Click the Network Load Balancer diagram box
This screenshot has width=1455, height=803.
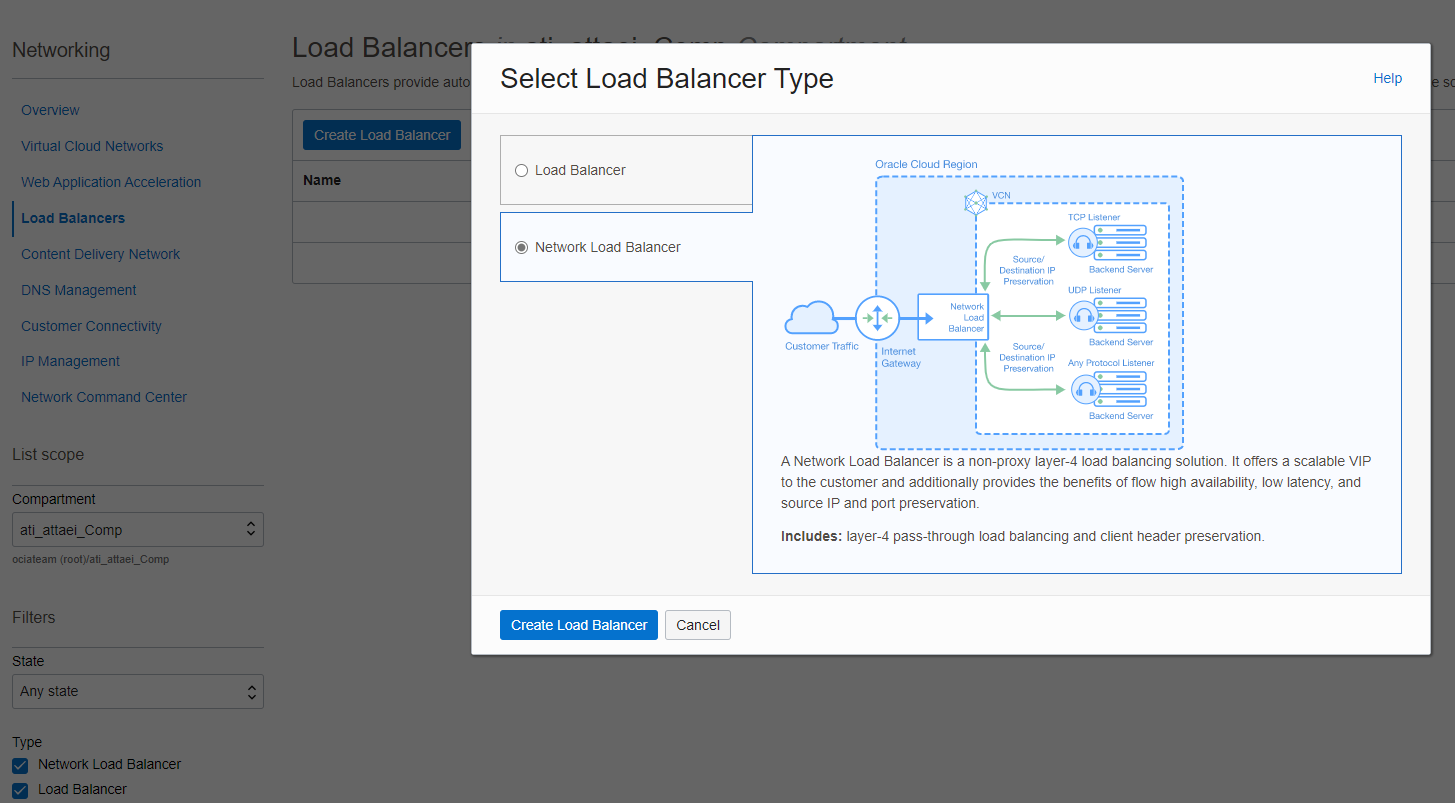pos(953,317)
